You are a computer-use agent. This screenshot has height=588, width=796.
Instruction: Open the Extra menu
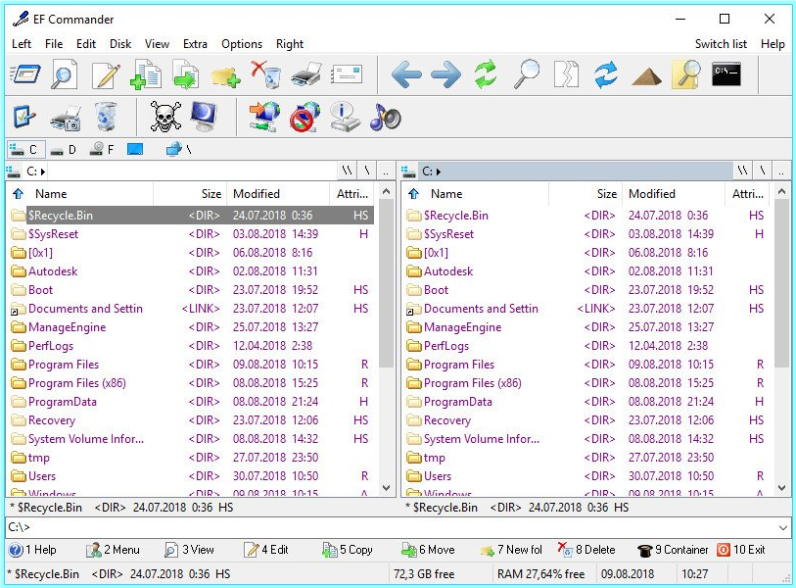point(195,44)
